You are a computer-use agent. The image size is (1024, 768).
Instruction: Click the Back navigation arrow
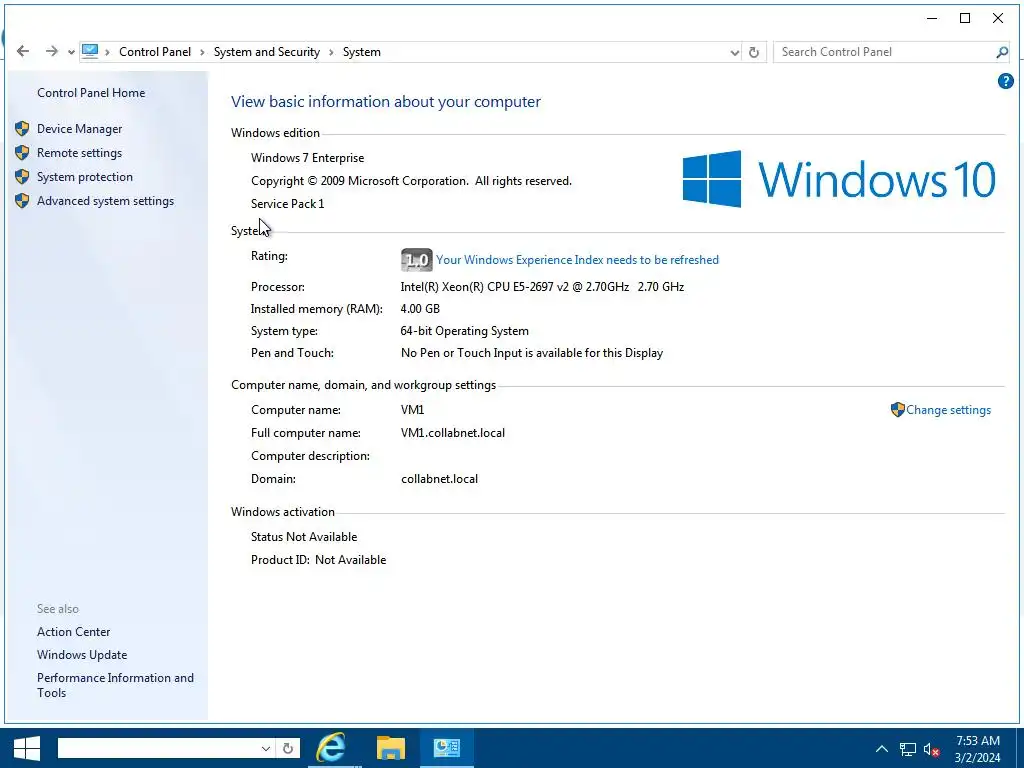[x=23, y=52]
